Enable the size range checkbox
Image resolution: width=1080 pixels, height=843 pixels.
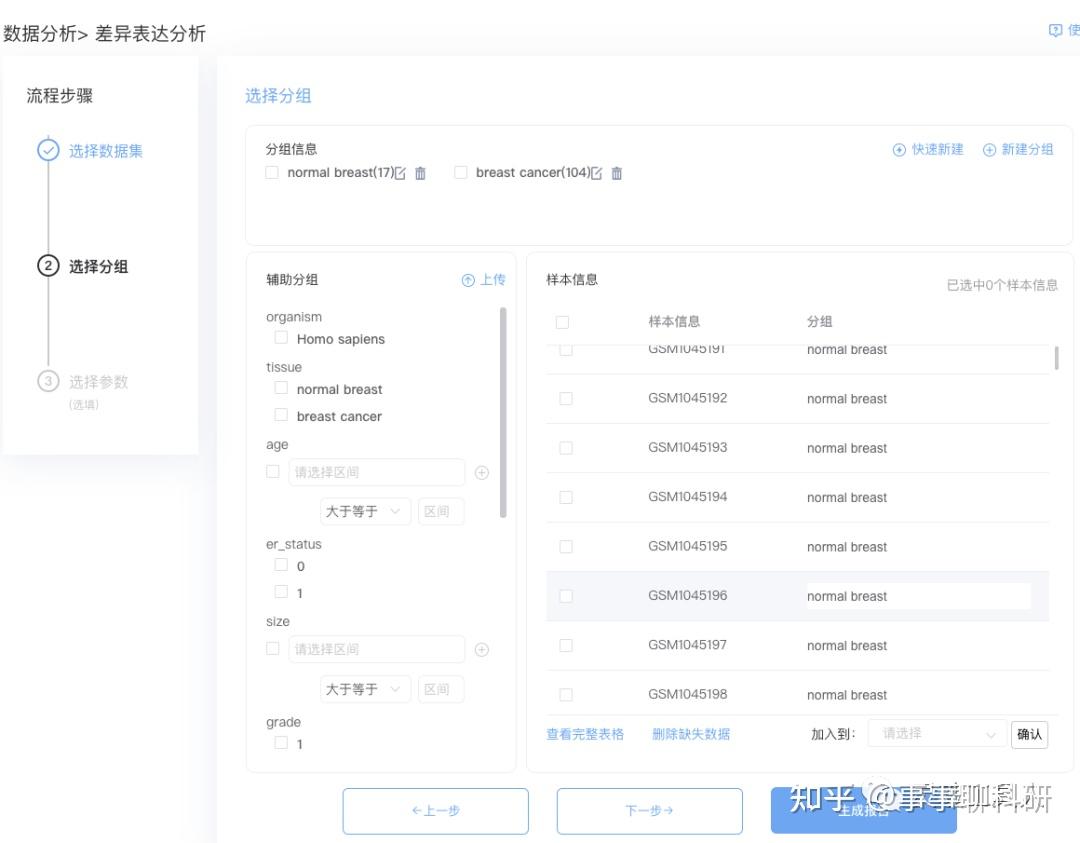point(273,649)
